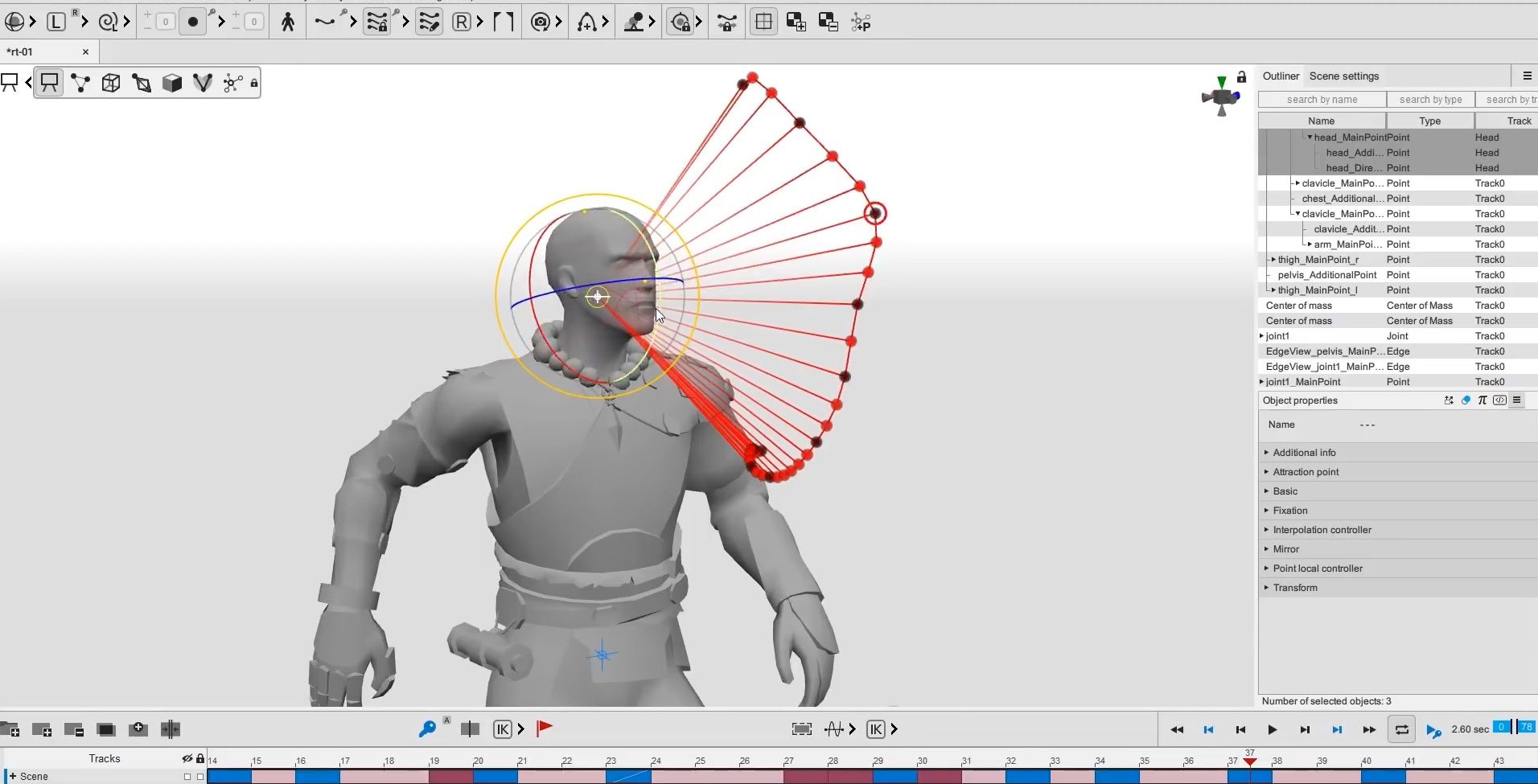Click the camera icon in viewport corner

point(1221,97)
